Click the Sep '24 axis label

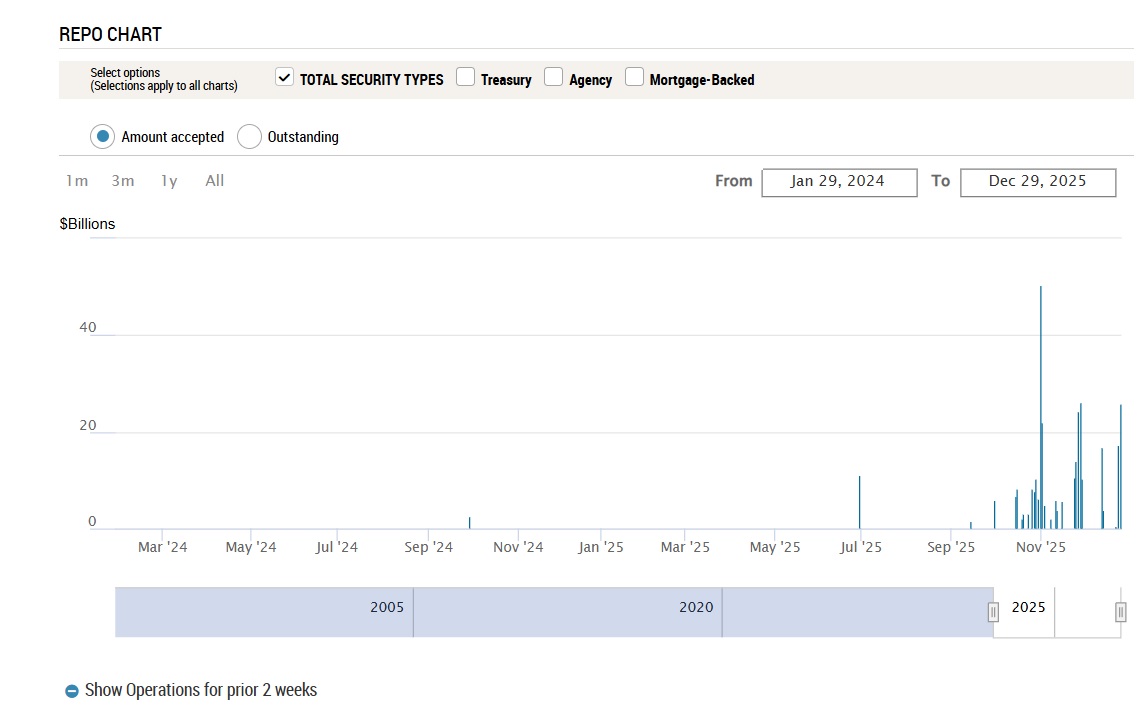coord(429,547)
